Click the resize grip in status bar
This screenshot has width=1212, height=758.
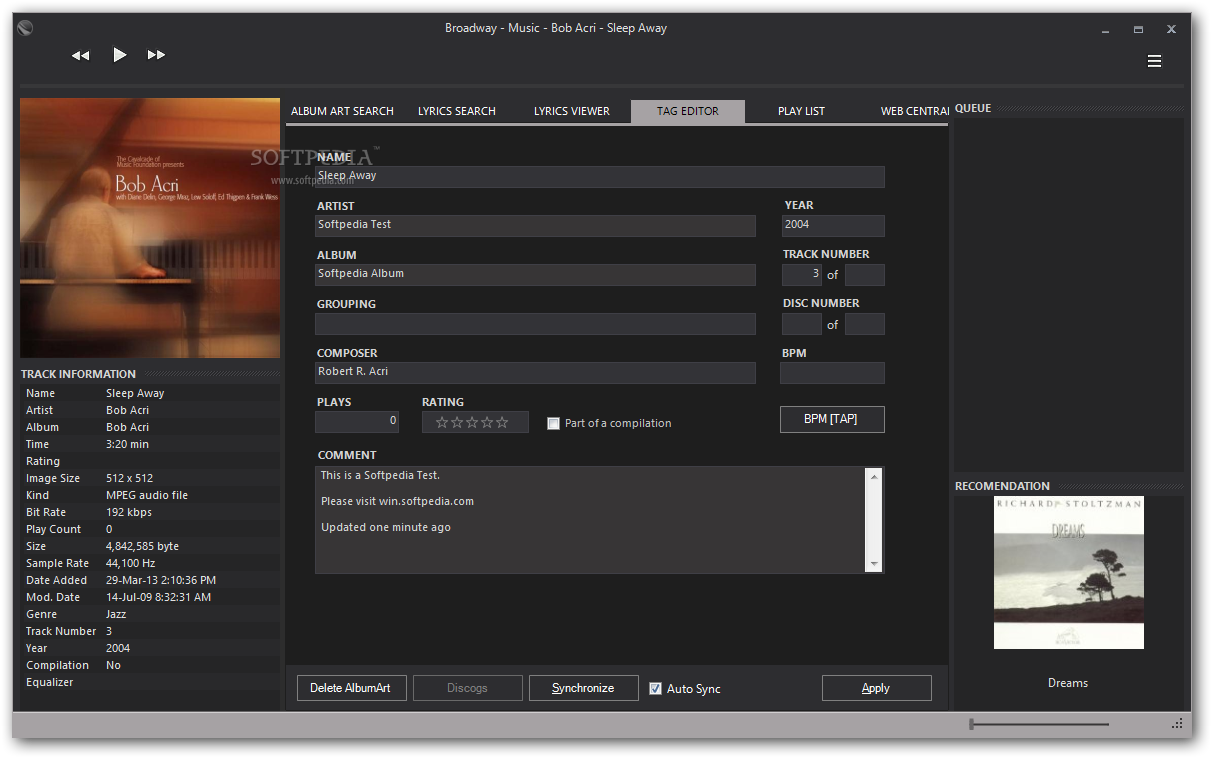click(1177, 724)
